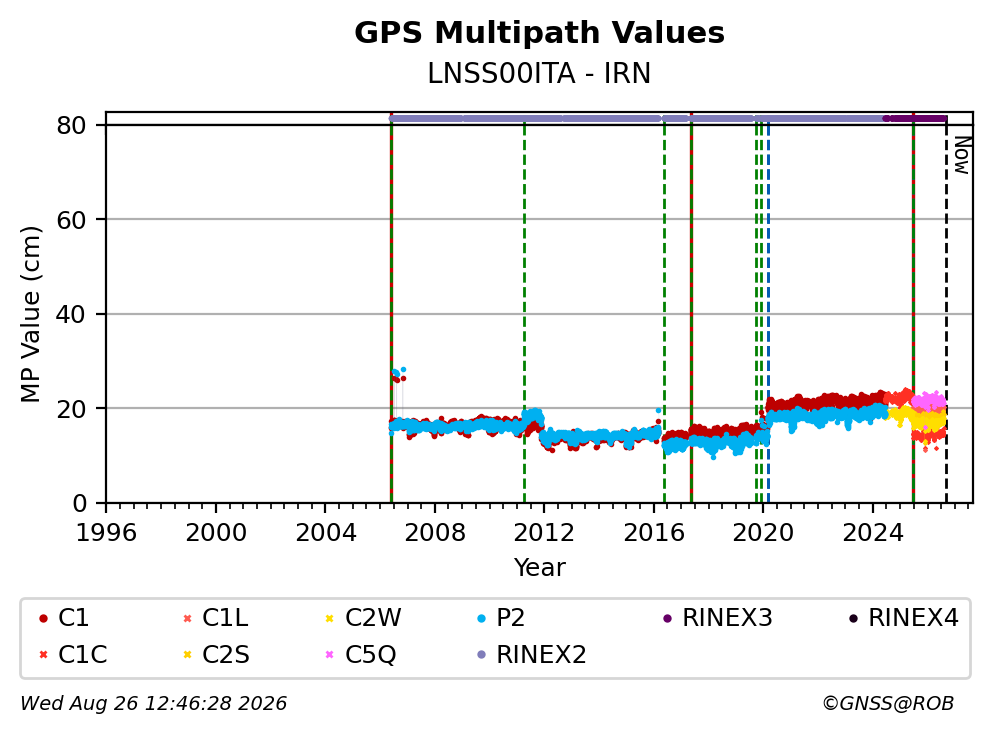Click the P2 legend entry
Image resolution: width=992 pixels, height=734 pixels.
(501, 618)
